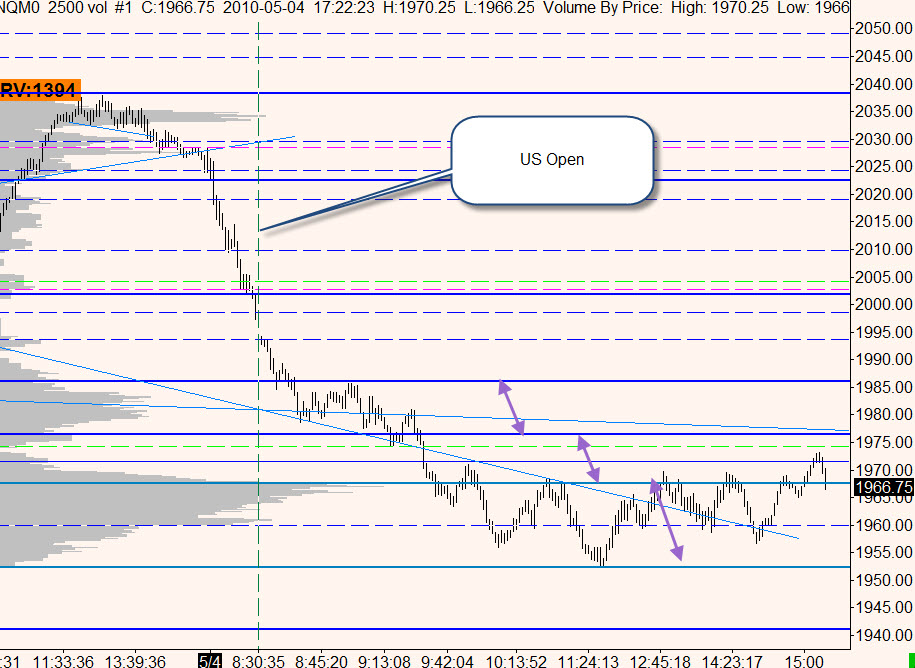The height and width of the screenshot is (668, 915).
Task: Click the 'High: 1970.25' study value
Action: [720, 8]
